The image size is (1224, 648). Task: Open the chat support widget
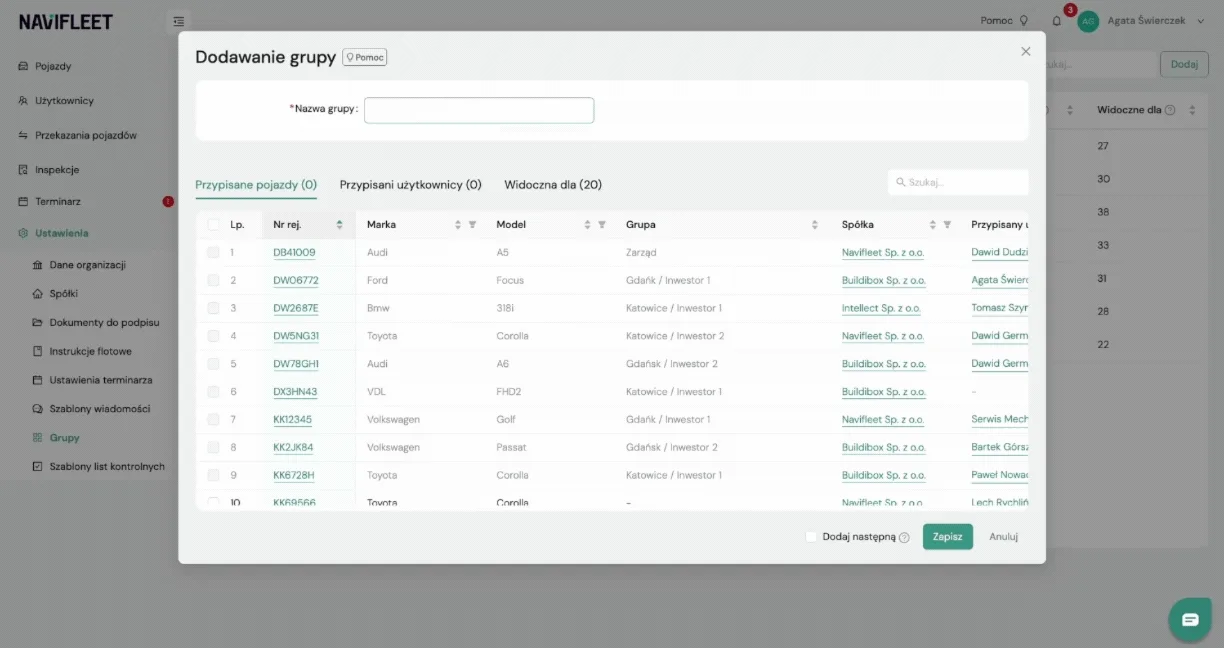[x=1190, y=620]
